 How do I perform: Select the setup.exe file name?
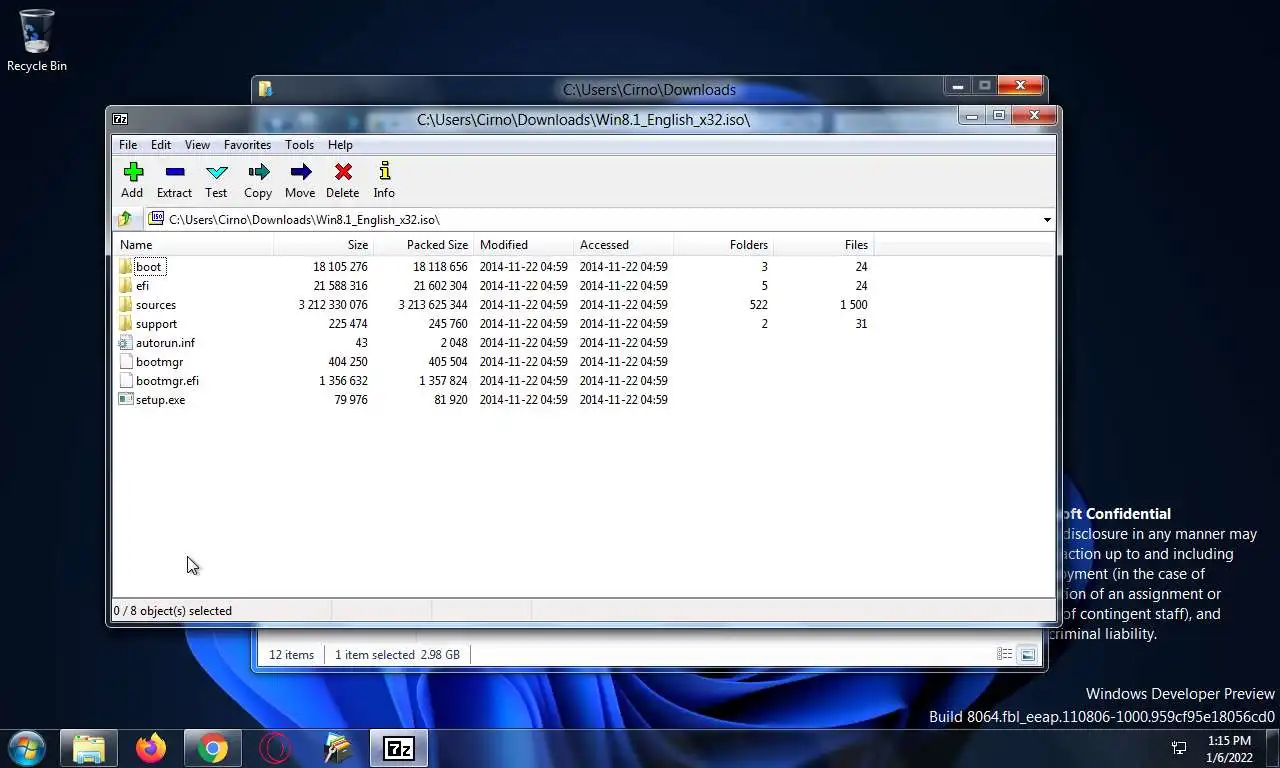click(x=160, y=400)
